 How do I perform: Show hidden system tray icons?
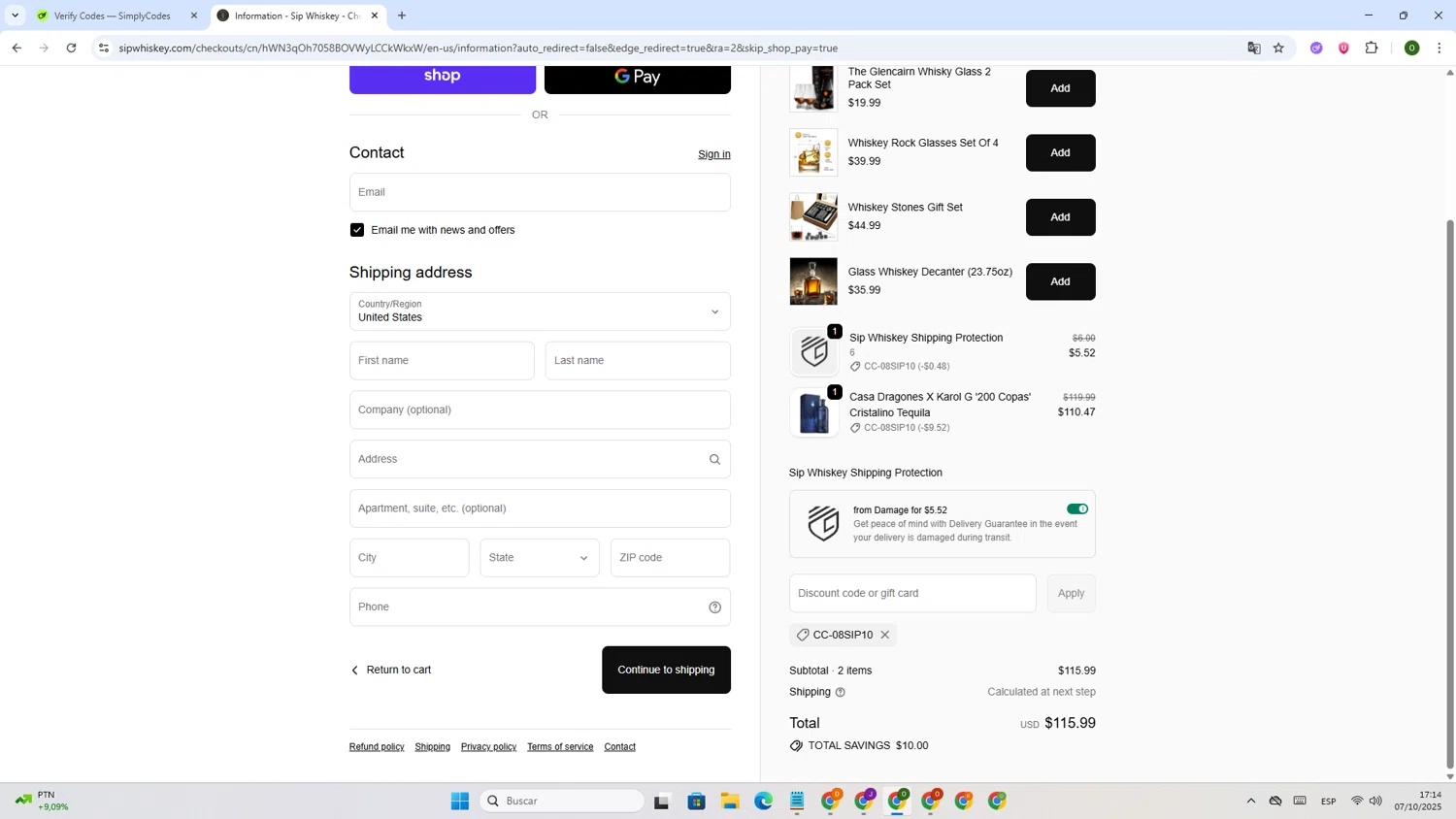(x=1251, y=801)
